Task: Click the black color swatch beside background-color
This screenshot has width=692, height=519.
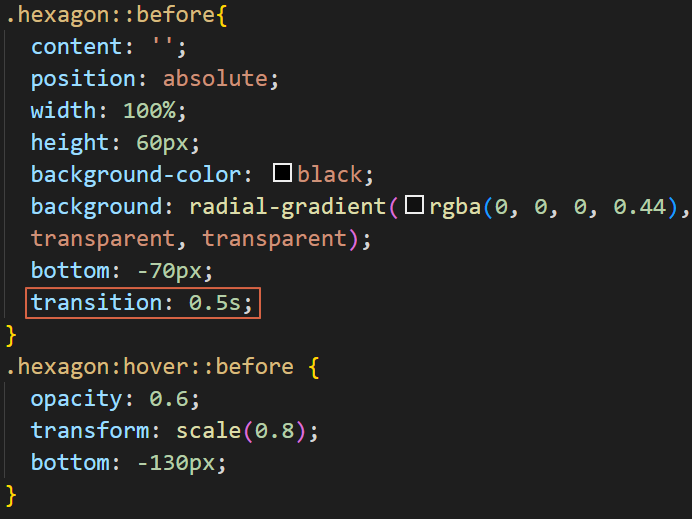Action: [x=283, y=173]
